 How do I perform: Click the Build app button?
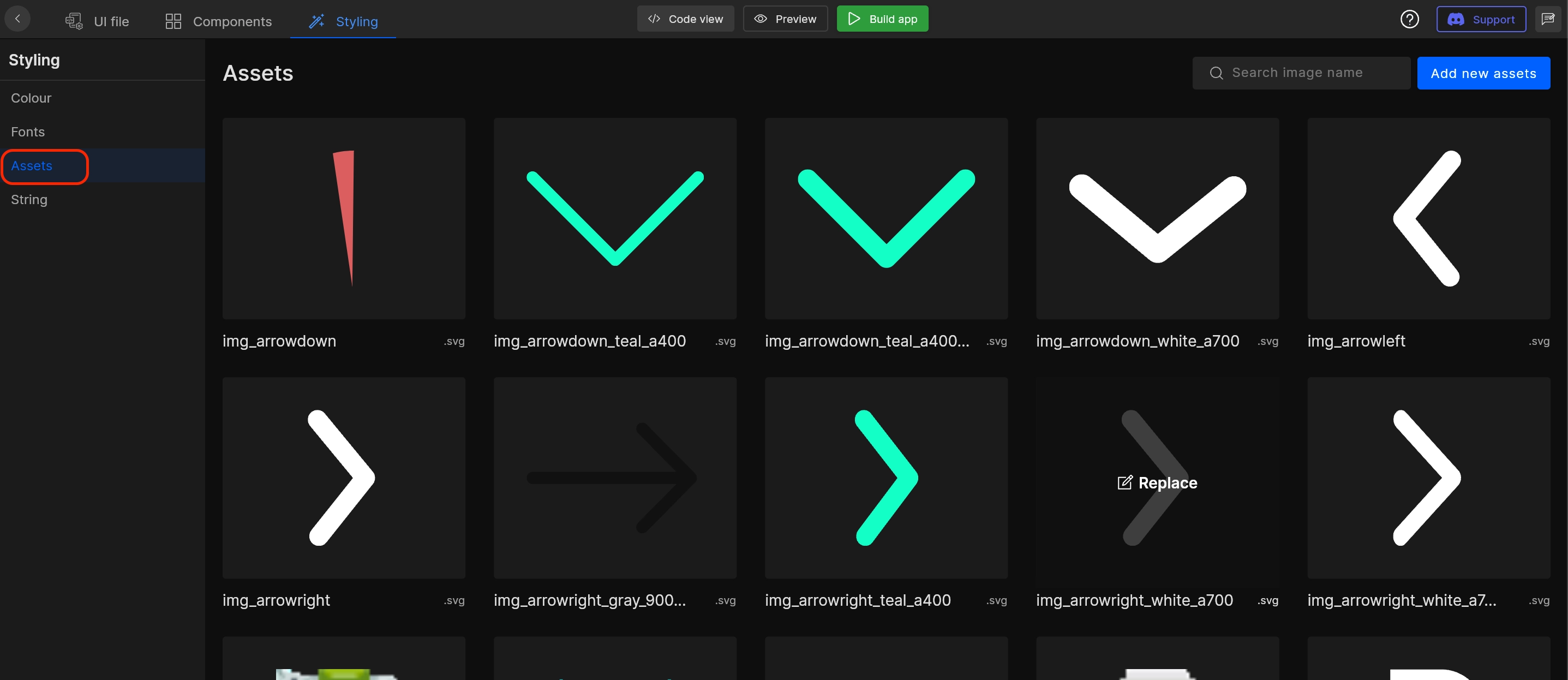pyautogui.click(x=882, y=19)
